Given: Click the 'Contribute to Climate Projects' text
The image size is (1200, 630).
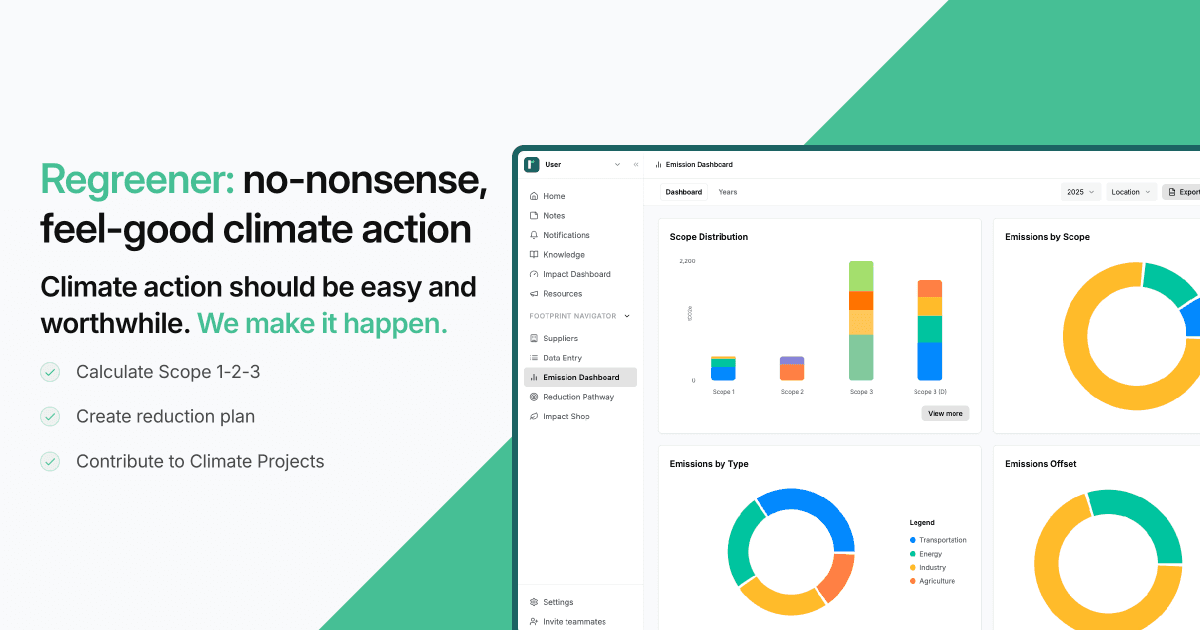Looking at the screenshot, I should coord(200,461).
